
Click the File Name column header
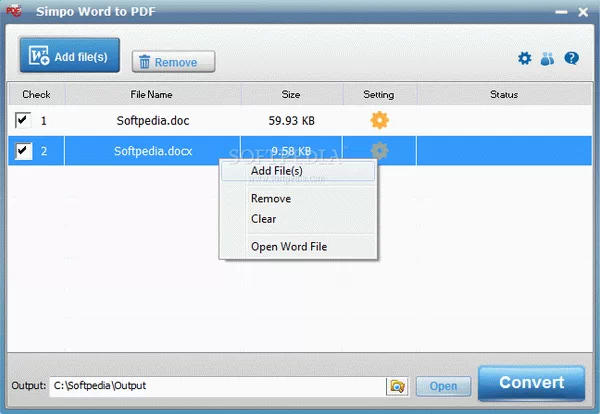(152, 94)
